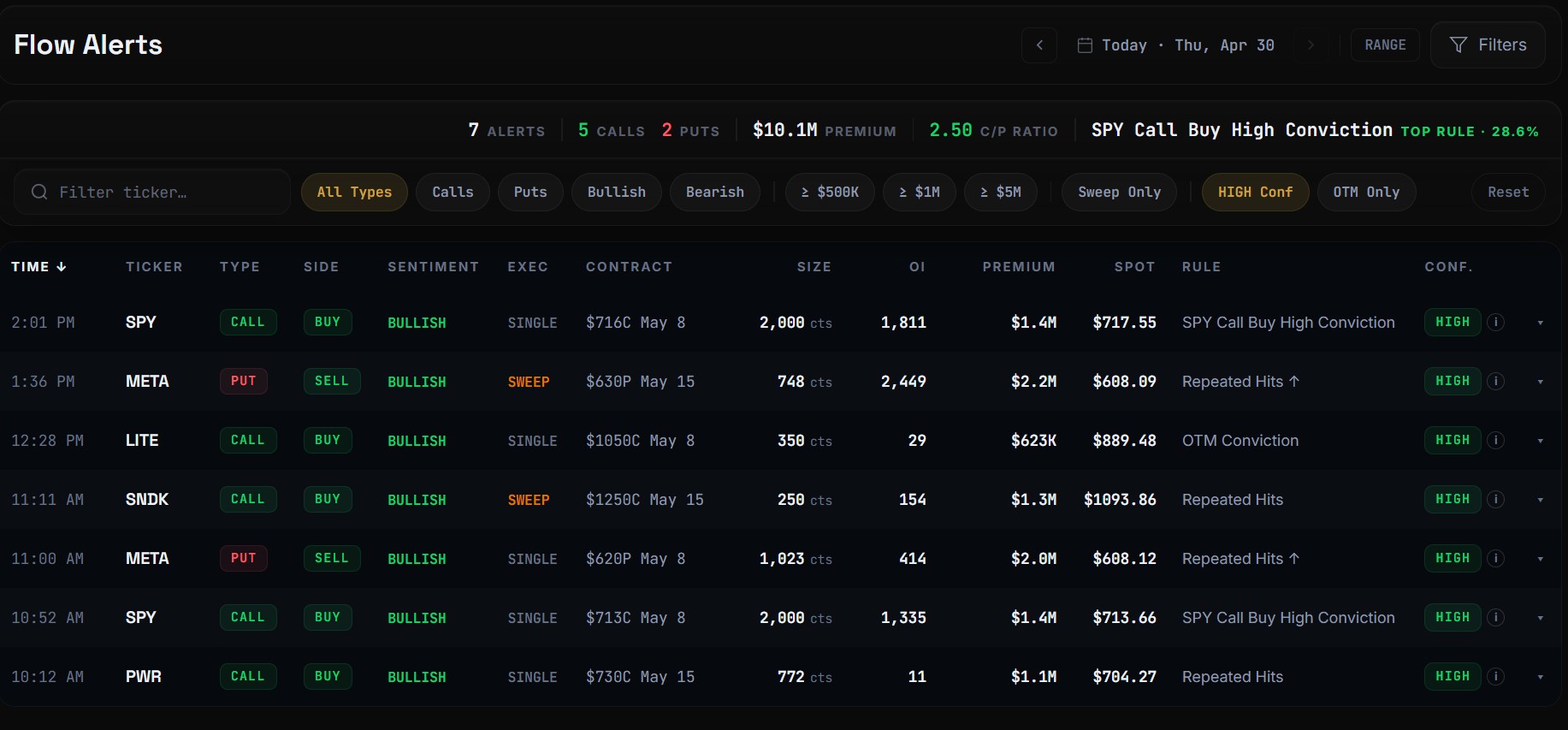Click HIGH confidence badge in LITE row
Viewport: 1568px width, 730px height.
pyautogui.click(x=1453, y=441)
